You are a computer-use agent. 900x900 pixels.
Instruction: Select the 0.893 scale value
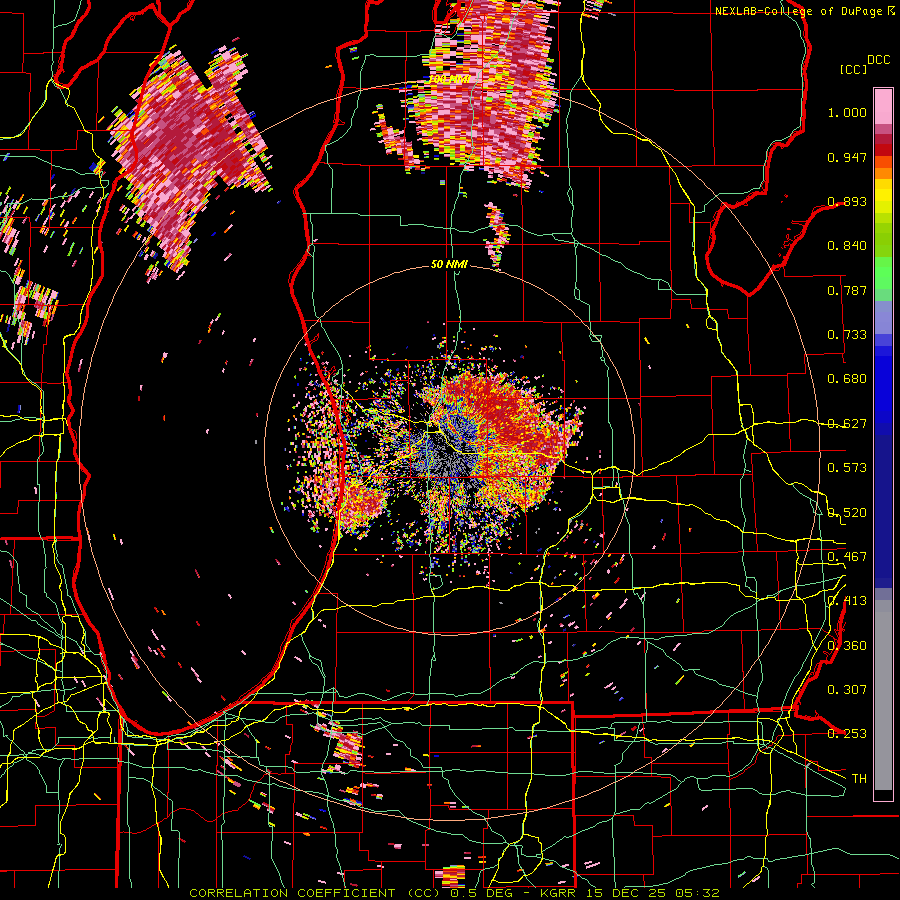tap(847, 201)
